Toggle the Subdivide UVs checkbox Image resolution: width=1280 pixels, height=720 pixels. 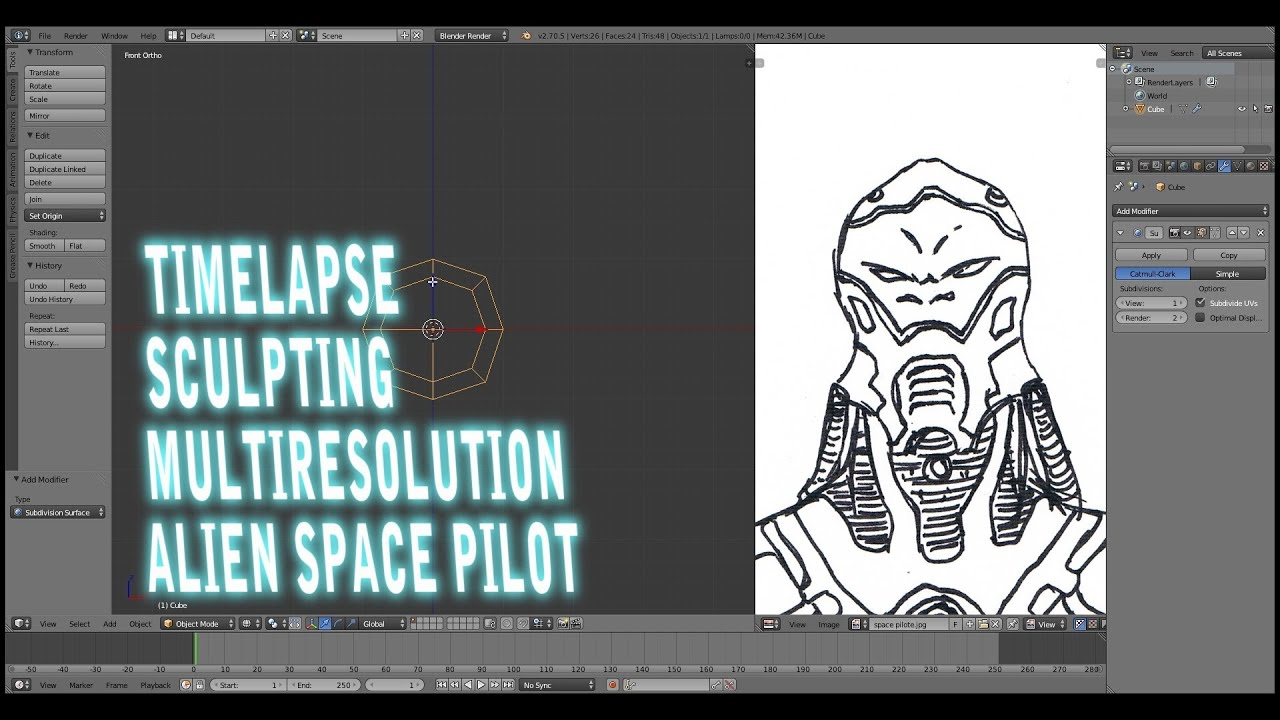coord(1200,303)
